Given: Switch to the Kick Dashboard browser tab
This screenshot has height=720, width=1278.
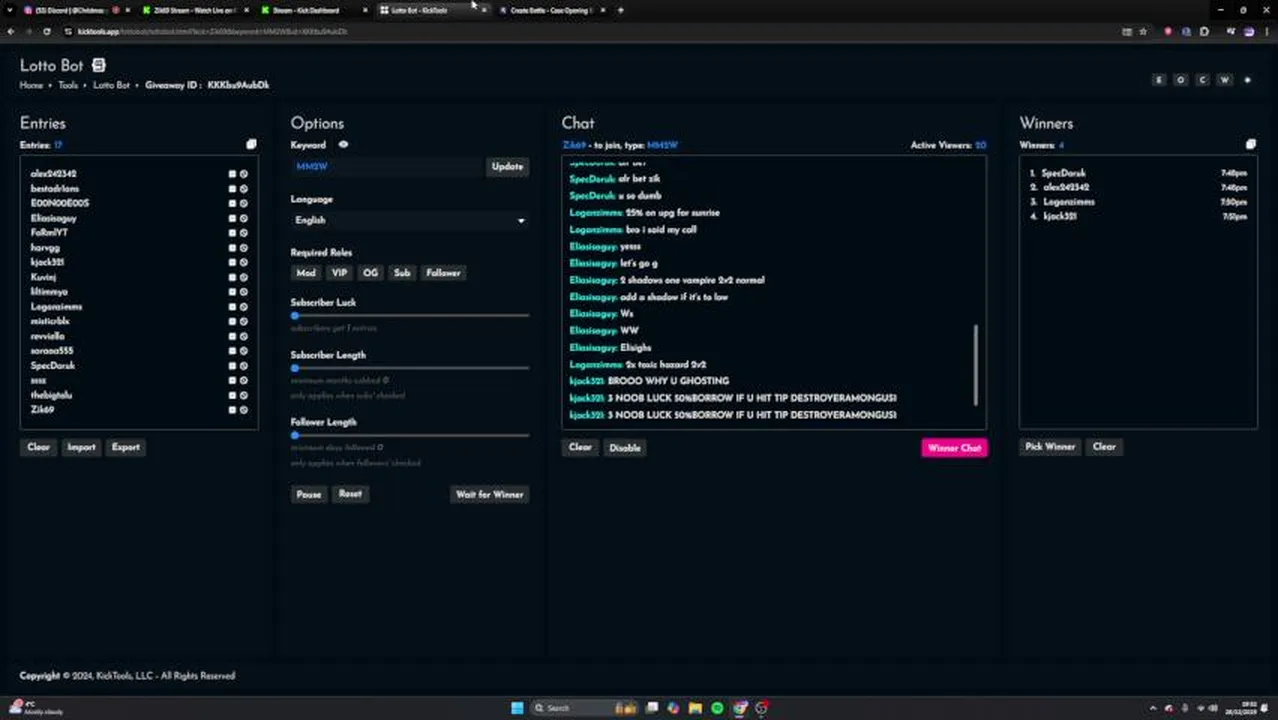Looking at the screenshot, I should coord(312,10).
